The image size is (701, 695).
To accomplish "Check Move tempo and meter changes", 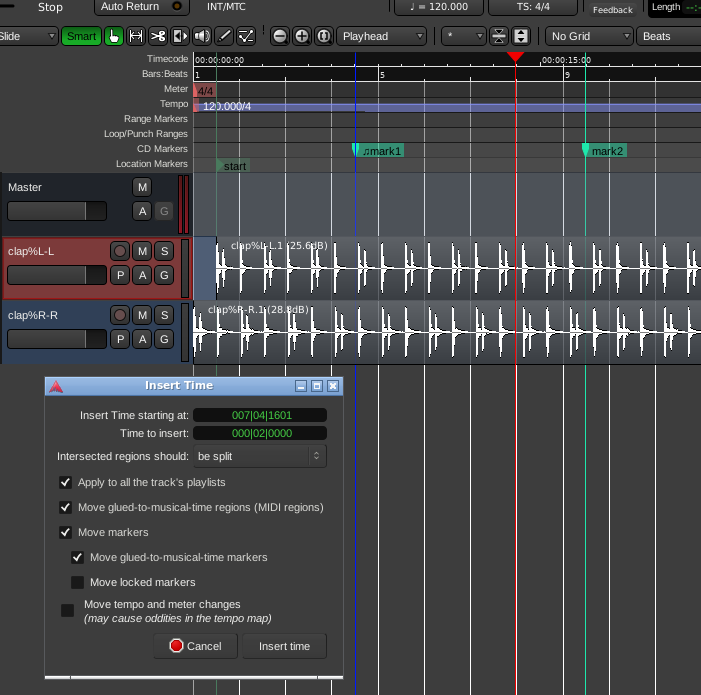I will pos(68,610).
